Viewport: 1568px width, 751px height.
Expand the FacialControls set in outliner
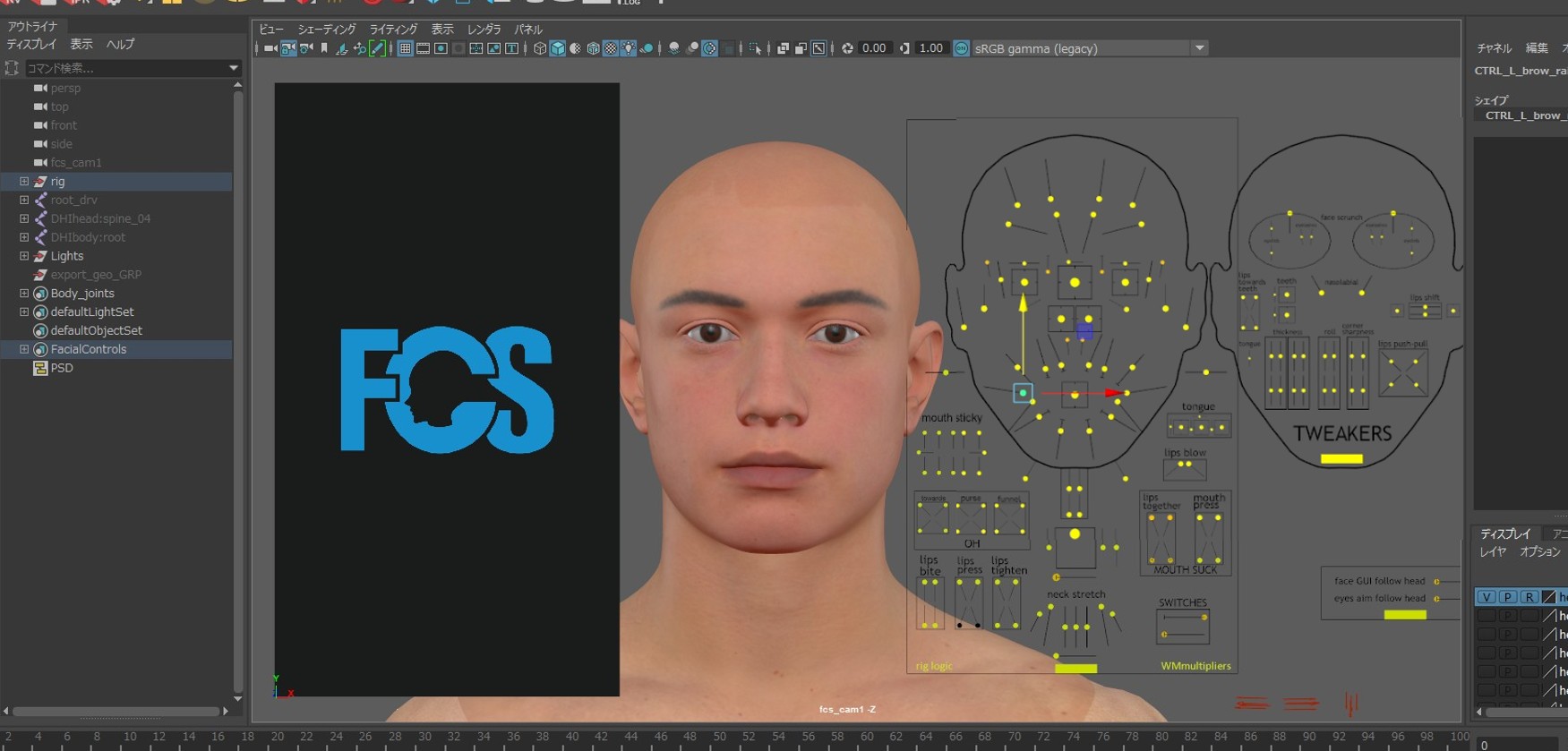pyautogui.click(x=24, y=349)
